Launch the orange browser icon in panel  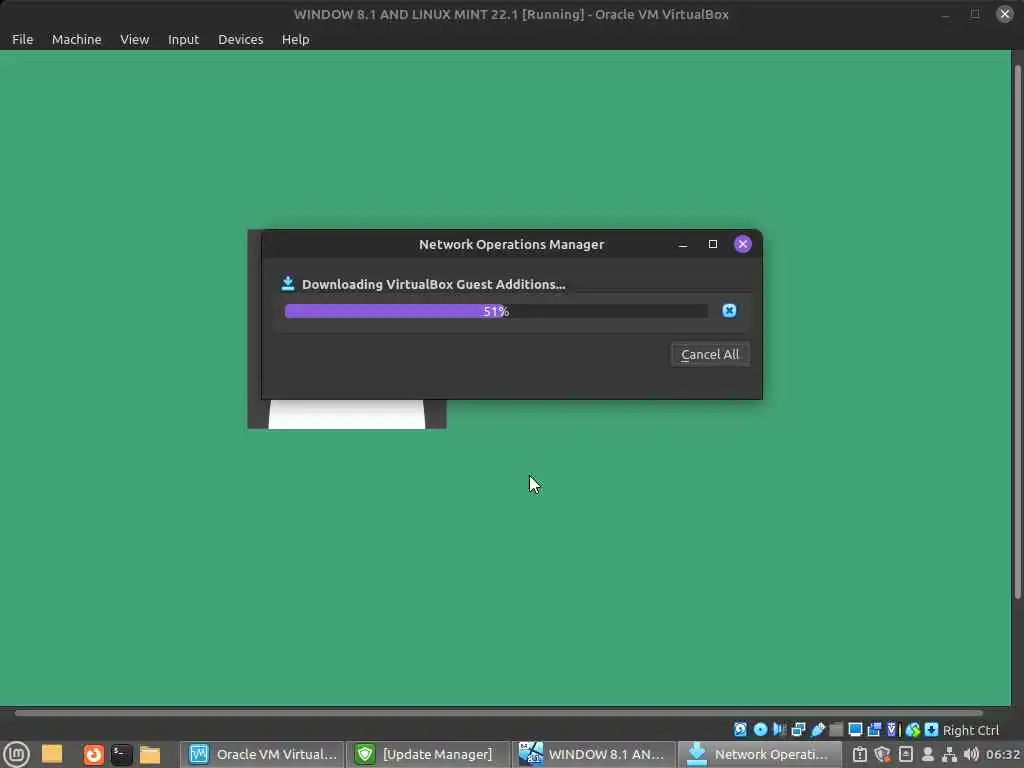click(x=93, y=754)
